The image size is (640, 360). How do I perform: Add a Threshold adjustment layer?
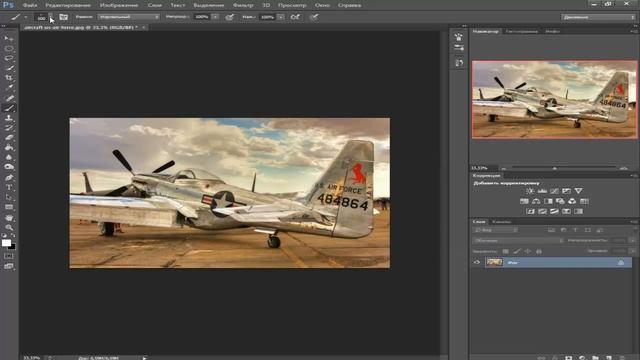click(x=554, y=211)
